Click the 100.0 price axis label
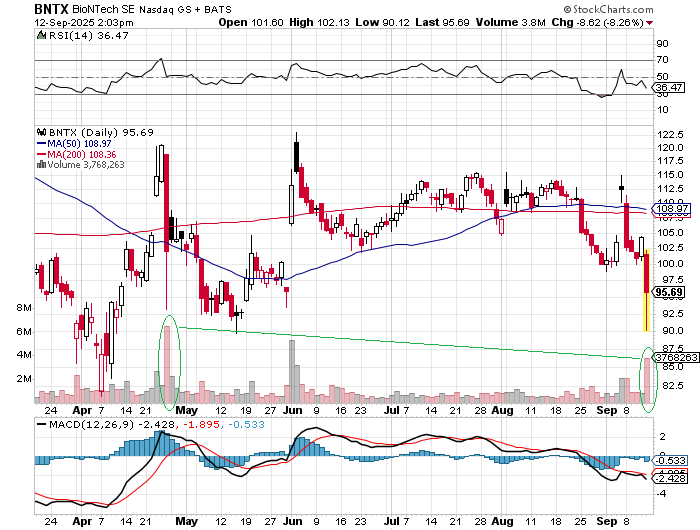This screenshot has width=700, height=530. pos(673,263)
